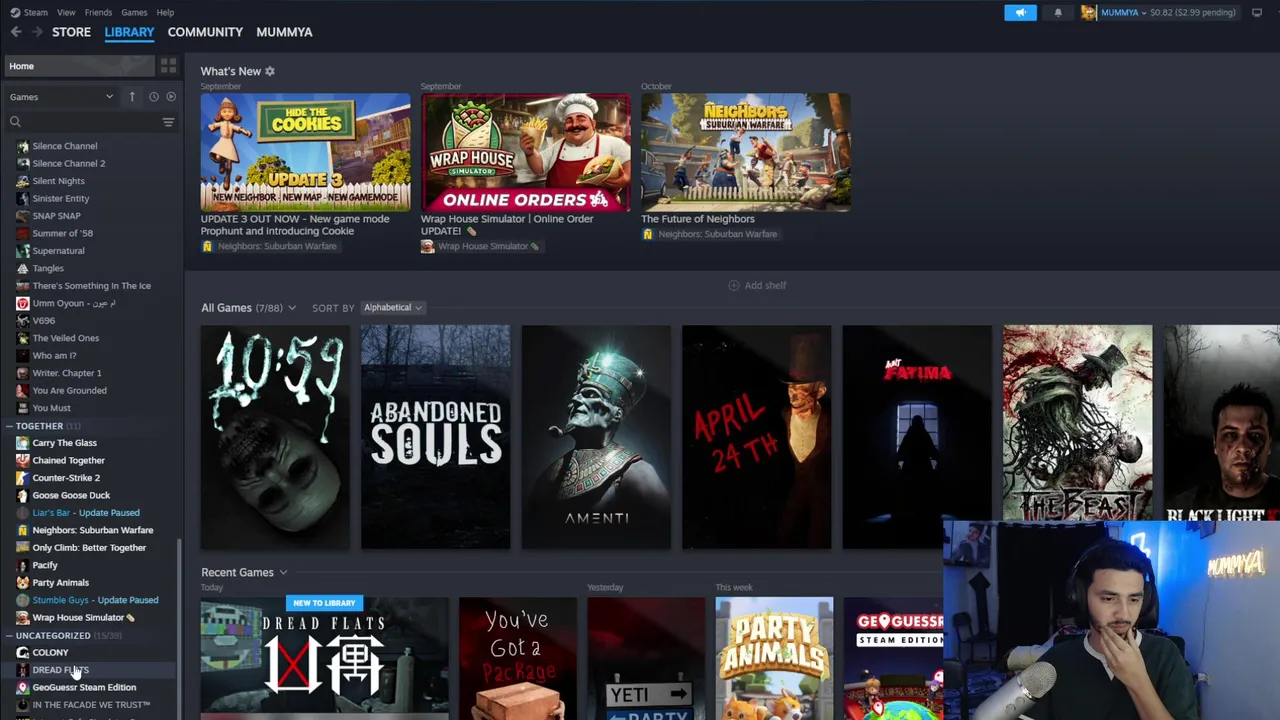Image resolution: width=1280 pixels, height=720 pixels.
Task: Select the Amenti game cover
Action: click(596, 437)
